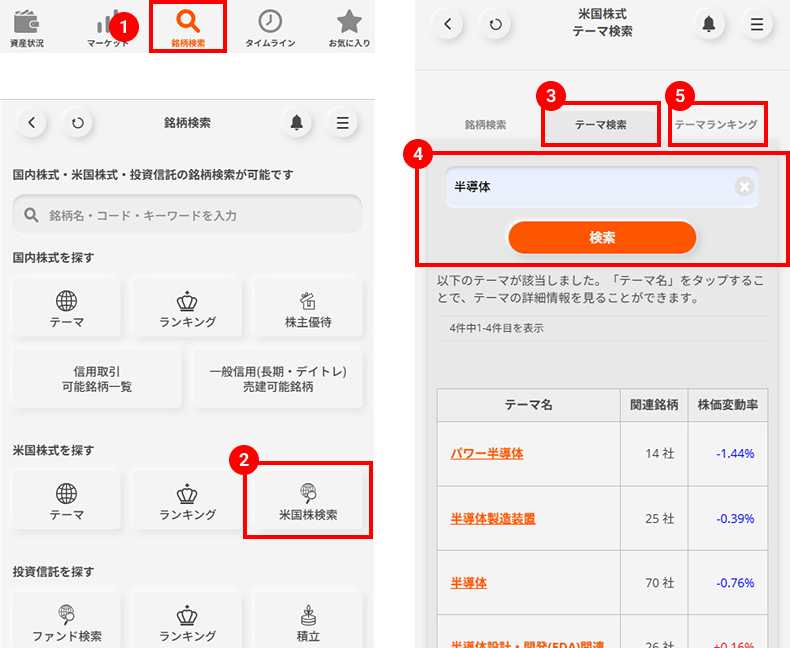Reload the 銘柄検索 screen
Image resolution: width=790 pixels, height=648 pixels.
point(78,122)
